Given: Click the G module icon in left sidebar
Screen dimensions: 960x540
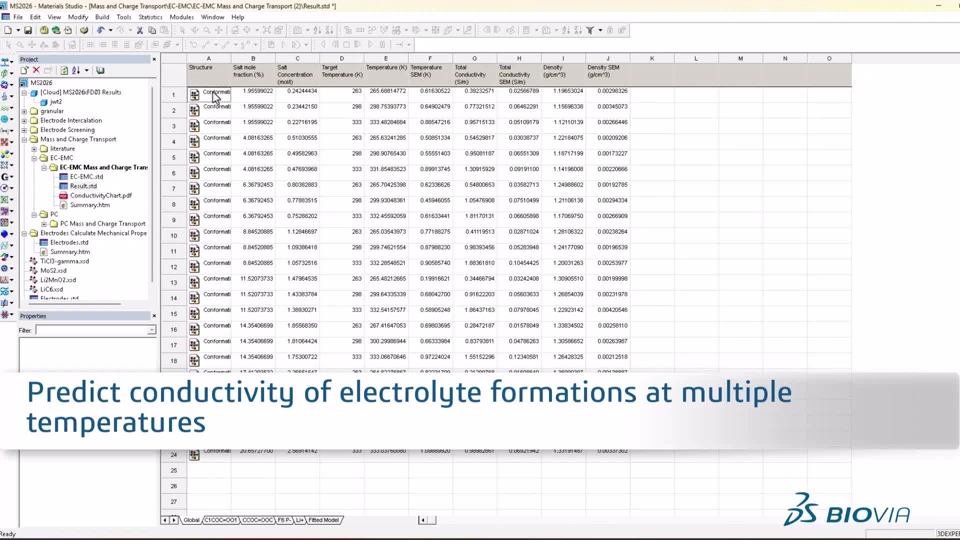Looking at the screenshot, I should tap(5, 177).
